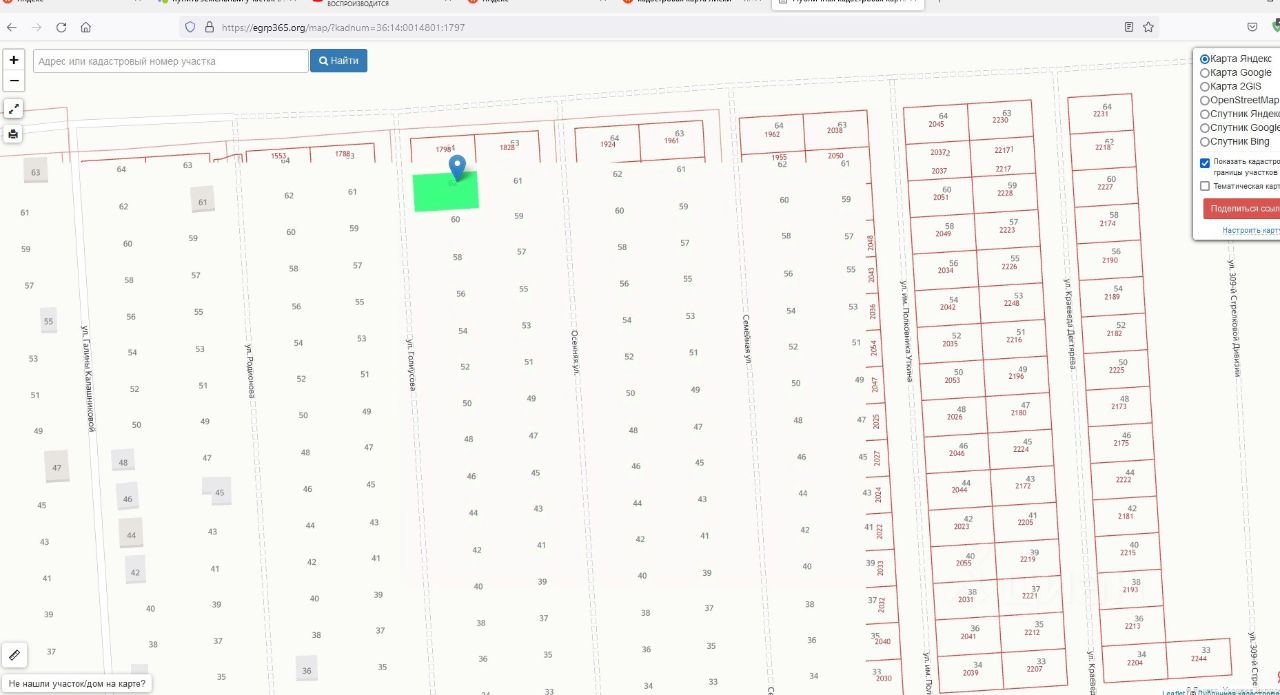The image size is (1280, 695).
Task: Select the green highlighted land parcel
Action: (446, 190)
